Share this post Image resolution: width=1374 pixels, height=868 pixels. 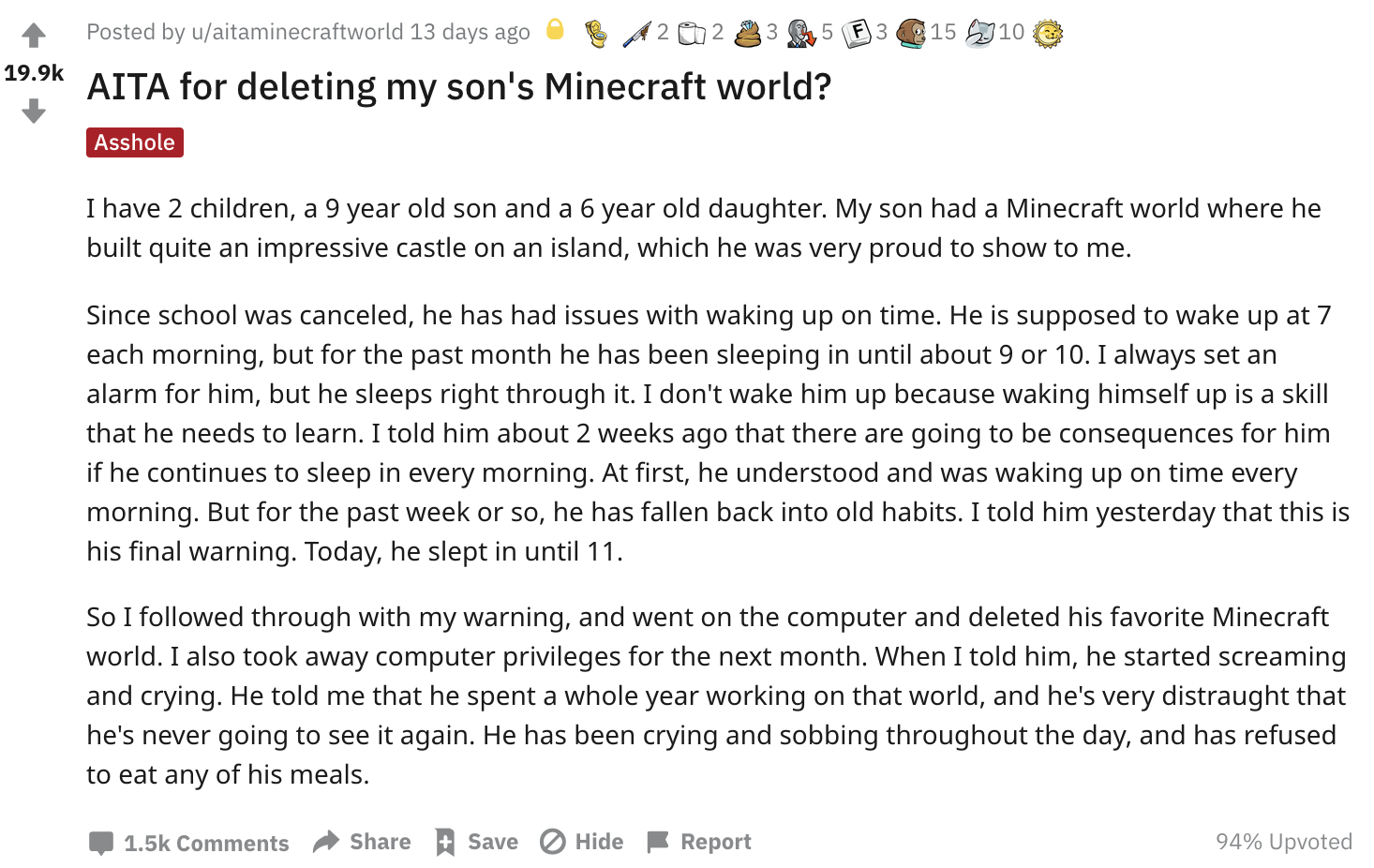(362, 842)
